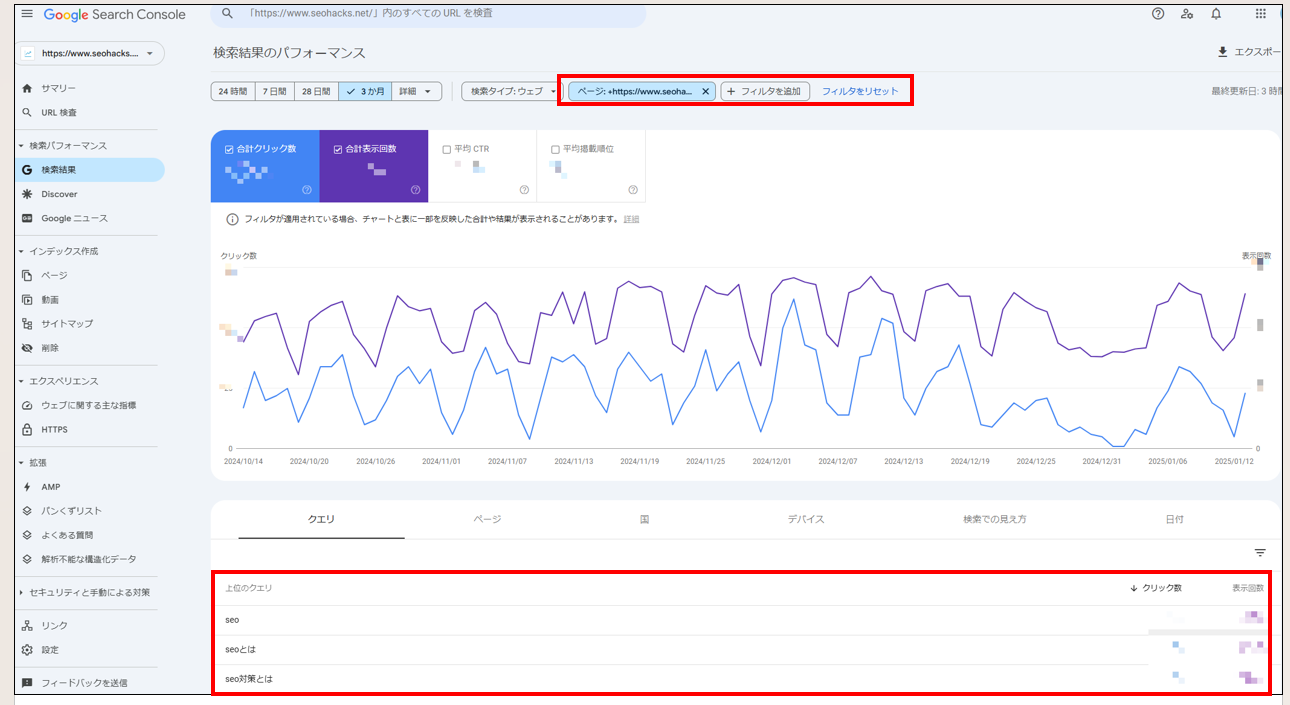This screenshot has width=1290, height=705.
Task: Open 解析不能な構造化データ report
Action: (88, 559)
